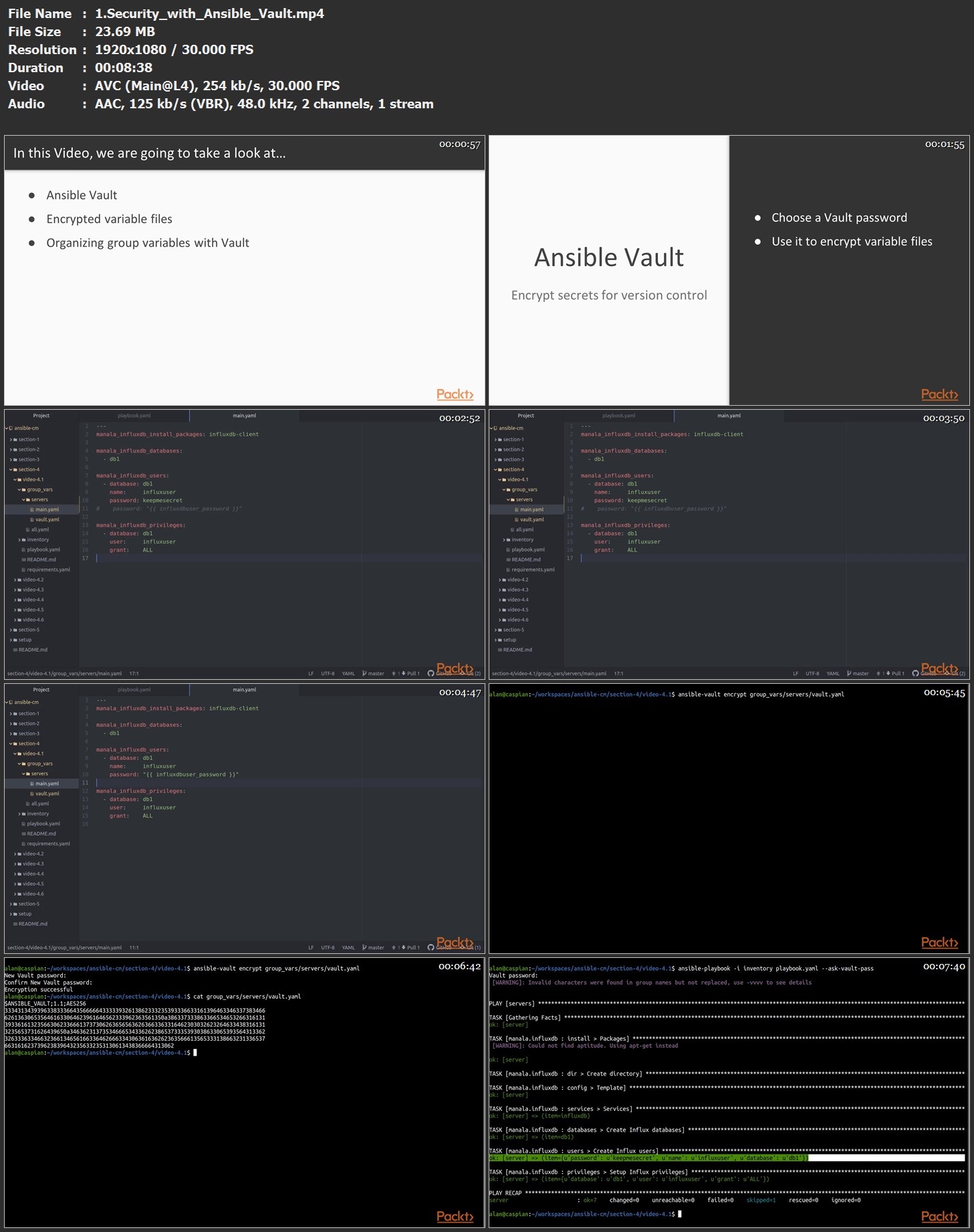In 00:03:50 frame, click git branch master icon
The height and width of the screenshot is (1232, 974).
pyautogui.click(x=849, y=674)
